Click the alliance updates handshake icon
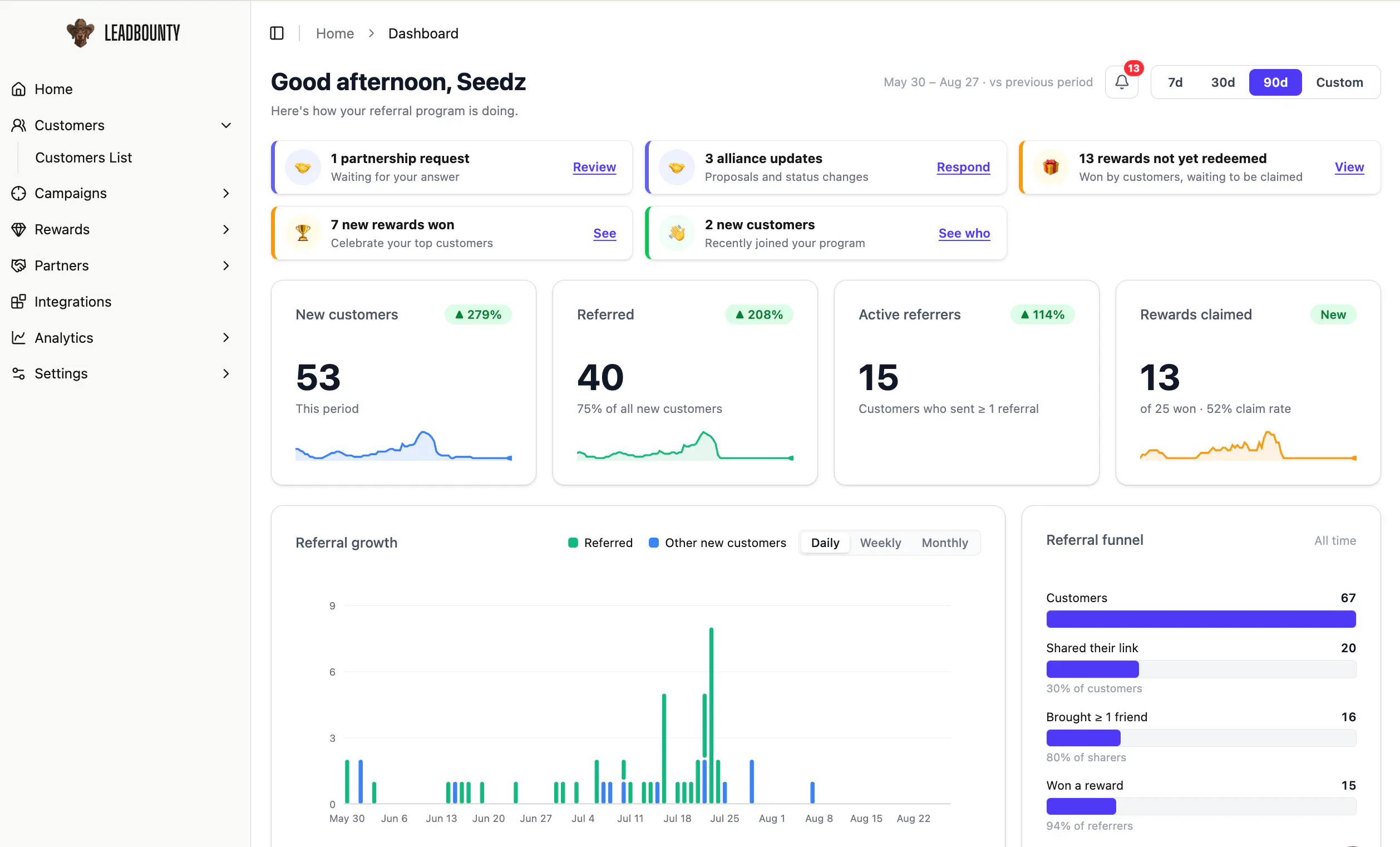Image resolution: width=1400 pixels, height=847 pixels. 677,168
